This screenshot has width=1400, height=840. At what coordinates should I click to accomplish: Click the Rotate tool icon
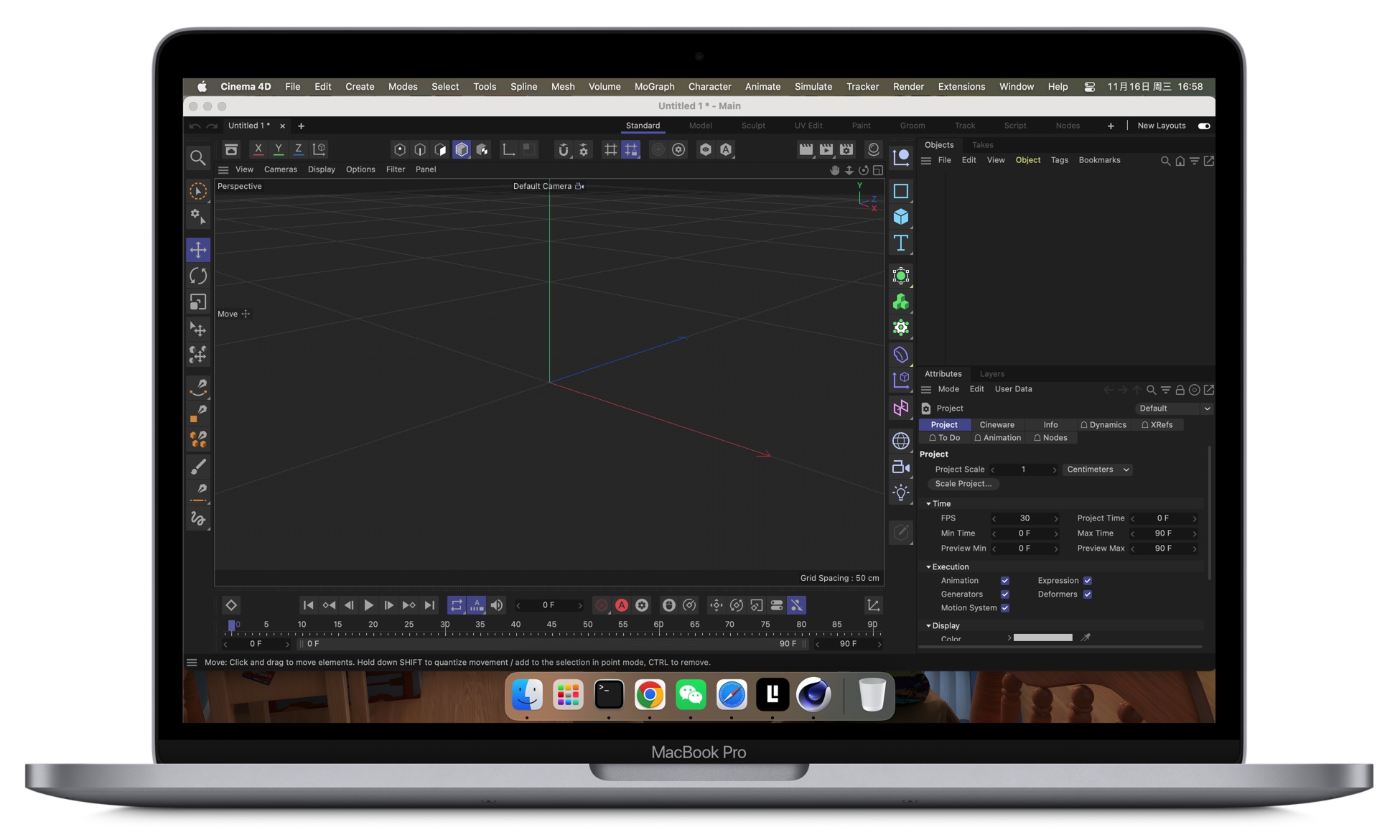pos(198,276)
